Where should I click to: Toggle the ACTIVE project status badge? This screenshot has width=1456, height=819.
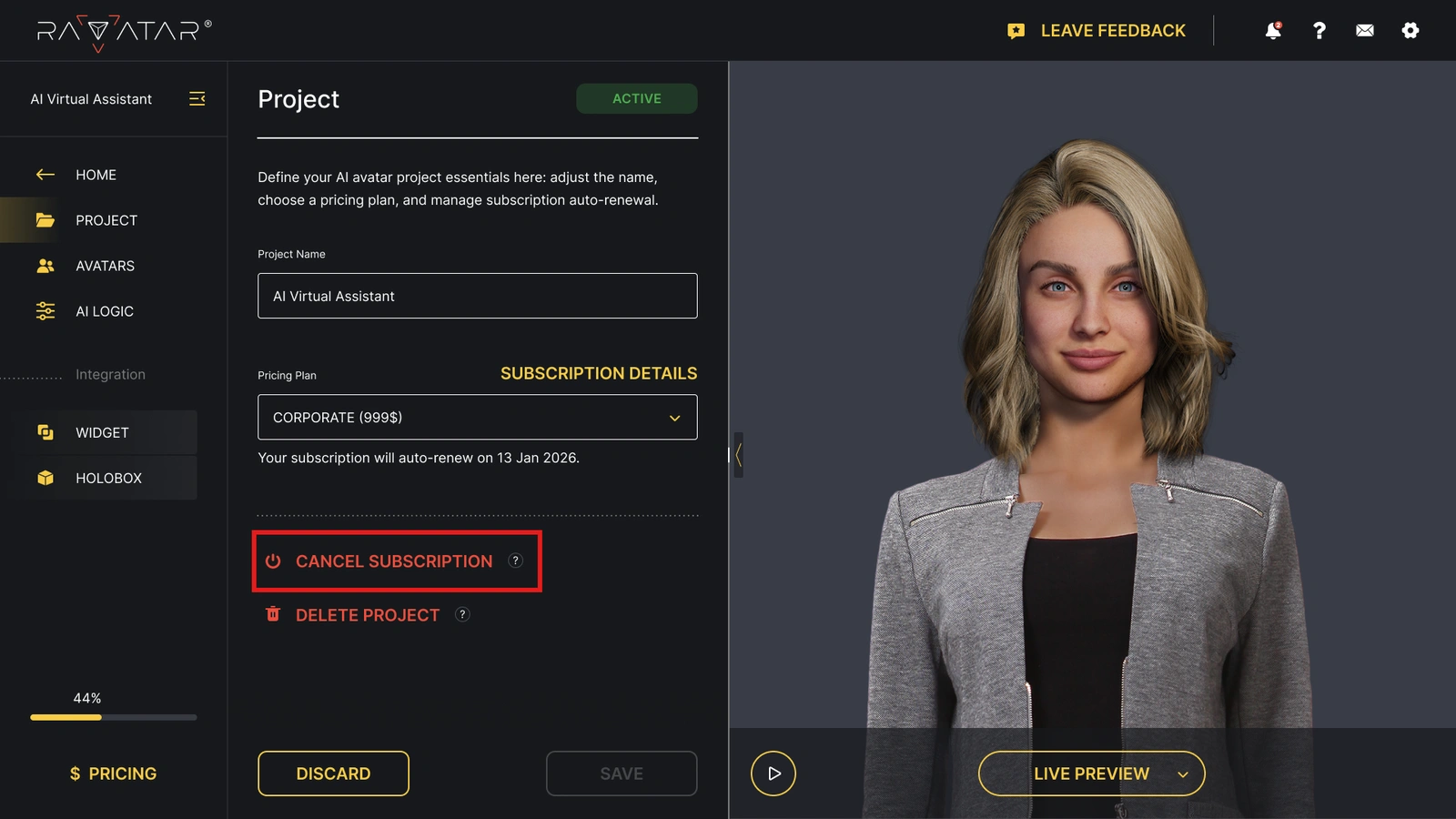[636, 98]
